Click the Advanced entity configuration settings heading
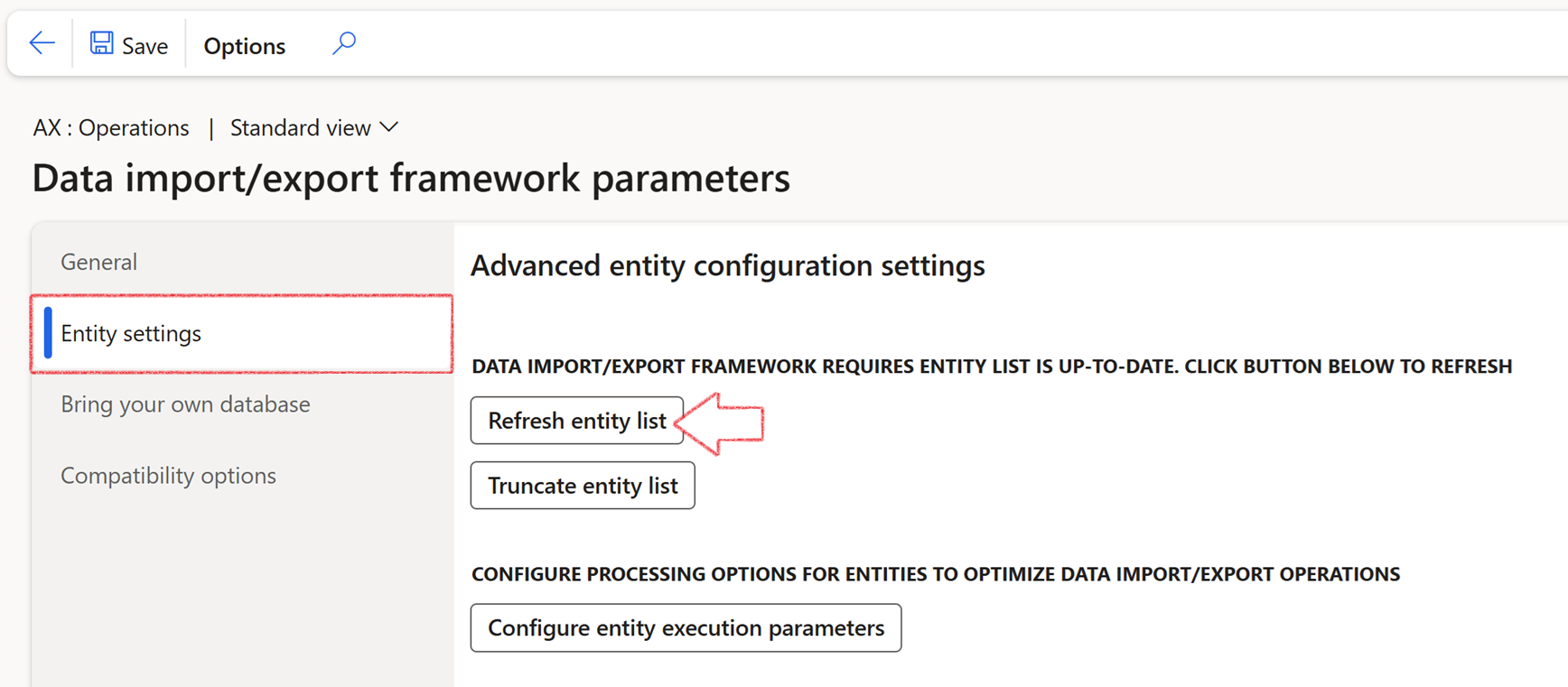The height and width of the screenshot is (687, 1568). [727, 265]
